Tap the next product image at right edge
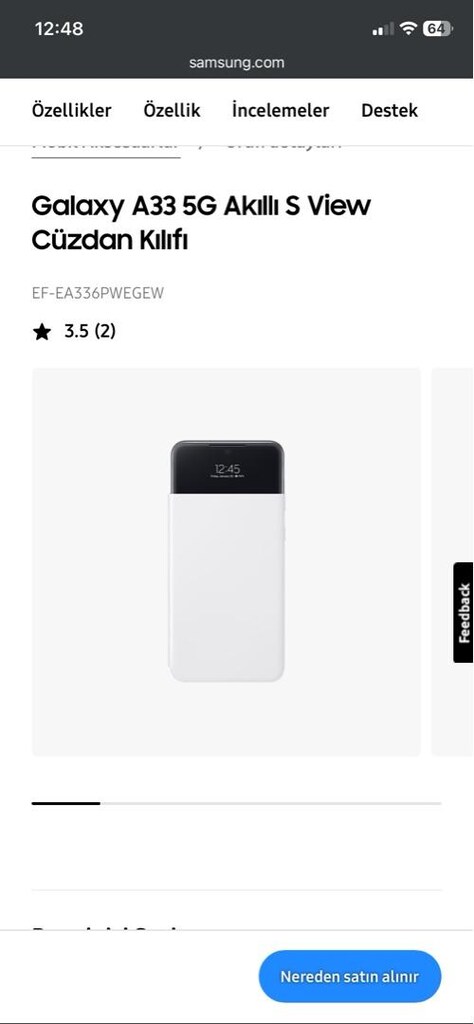 [452, 562]
